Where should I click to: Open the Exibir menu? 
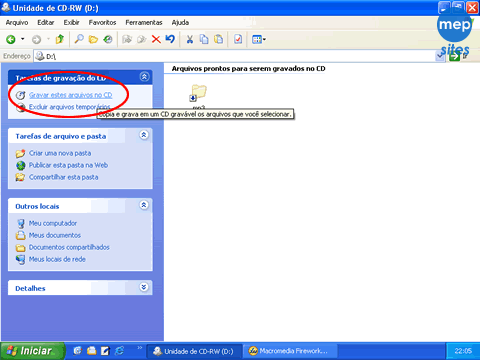point(72,22)
